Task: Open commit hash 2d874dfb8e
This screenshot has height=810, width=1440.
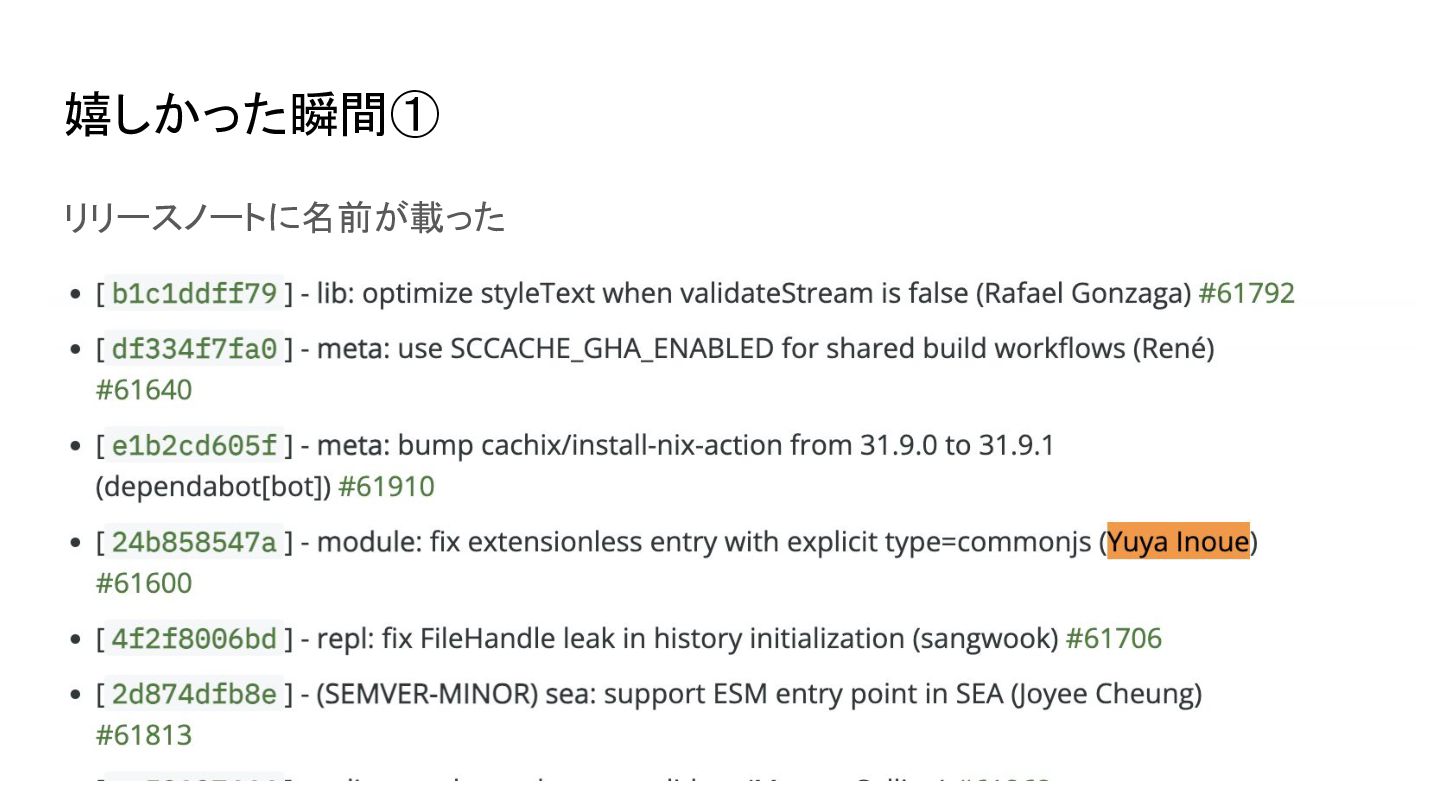Action: click(x=194, y=694)
